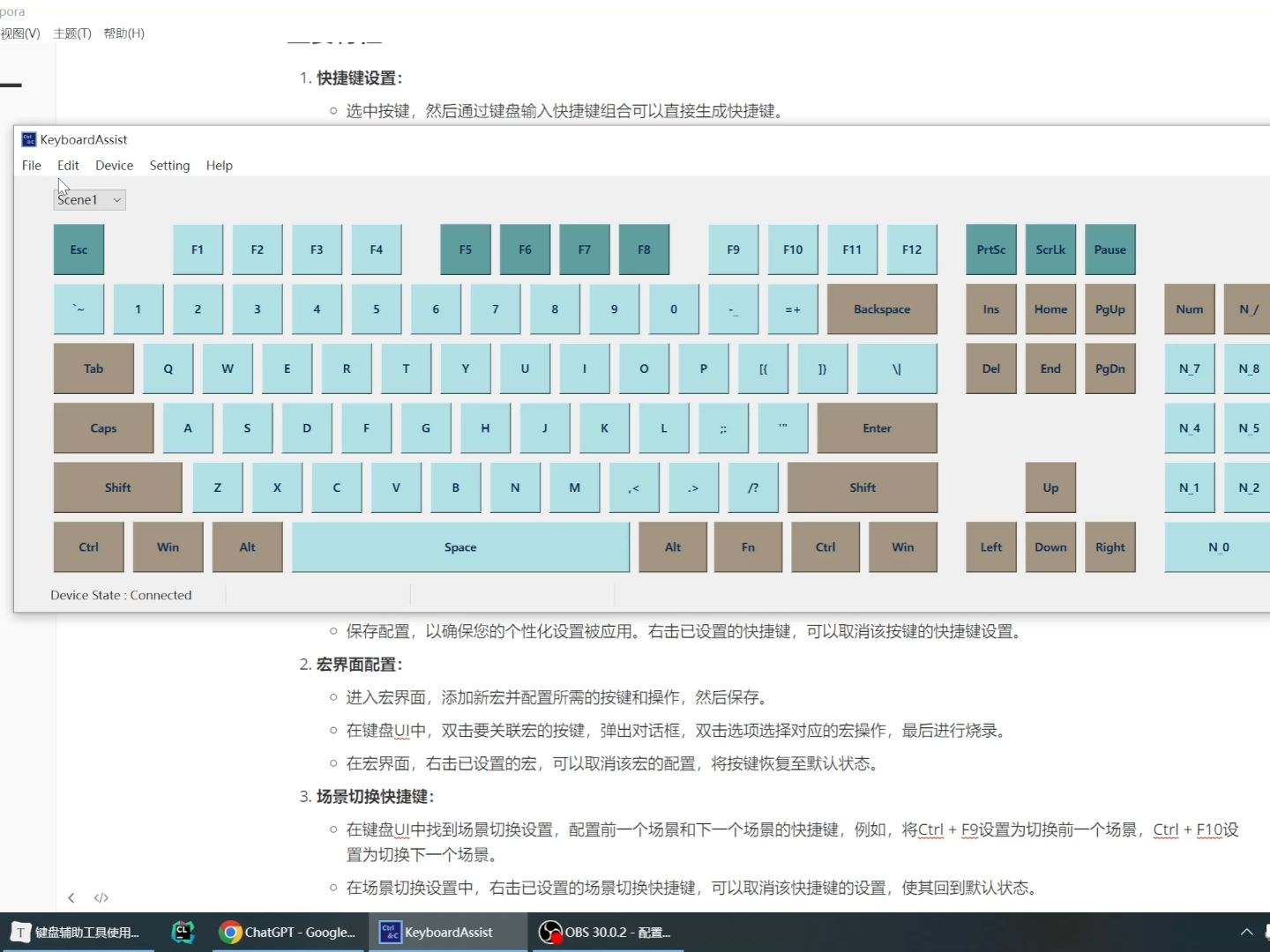Select the N_7 numpad key
The image size is (1270, 952).
(1190, 368)
